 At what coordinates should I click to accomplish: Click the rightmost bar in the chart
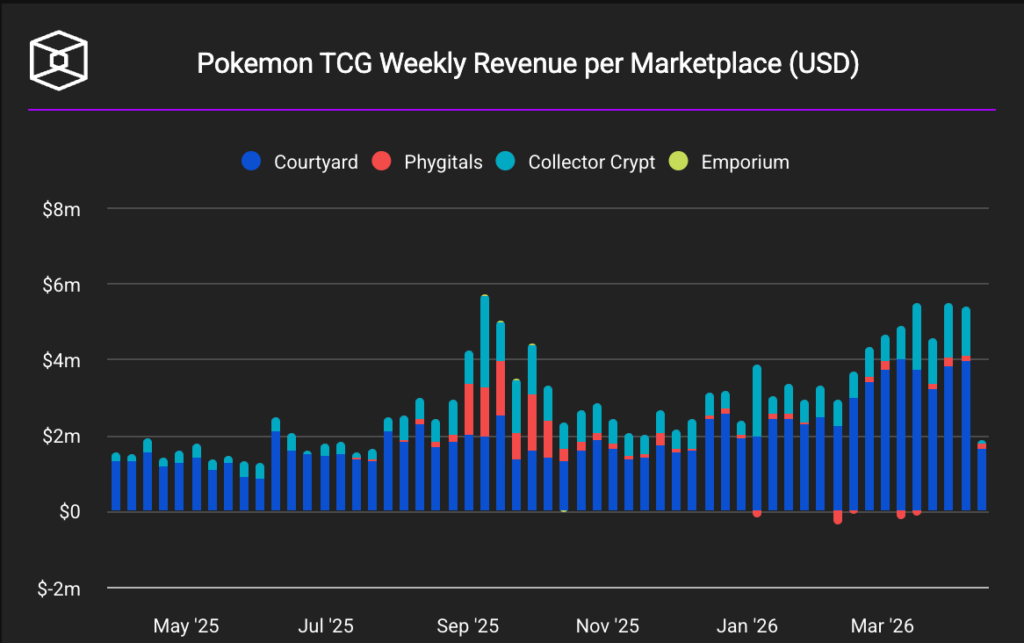pyautogui.click(x=981, y=480)
